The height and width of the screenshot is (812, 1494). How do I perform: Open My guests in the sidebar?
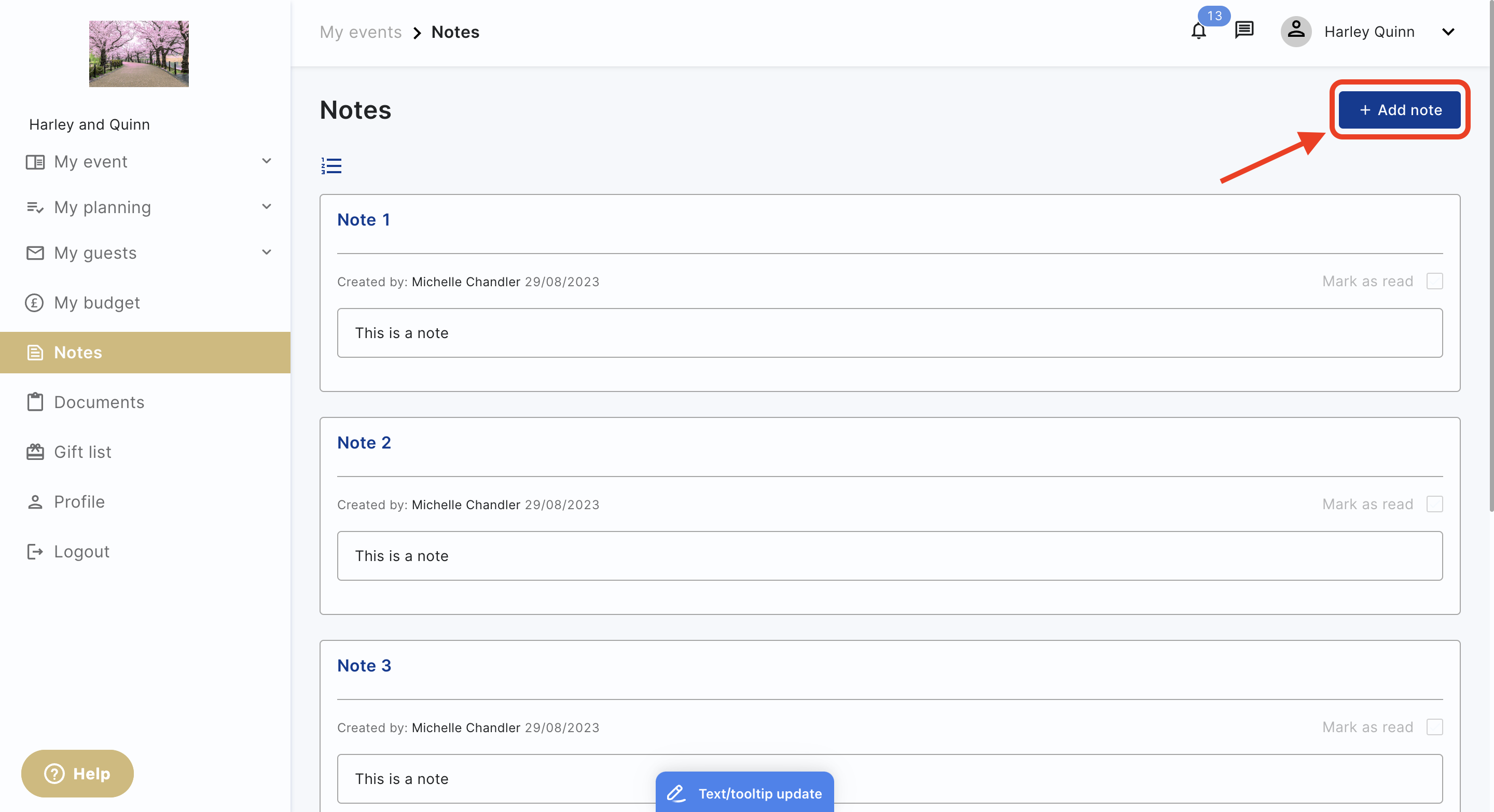click(145, 253)
